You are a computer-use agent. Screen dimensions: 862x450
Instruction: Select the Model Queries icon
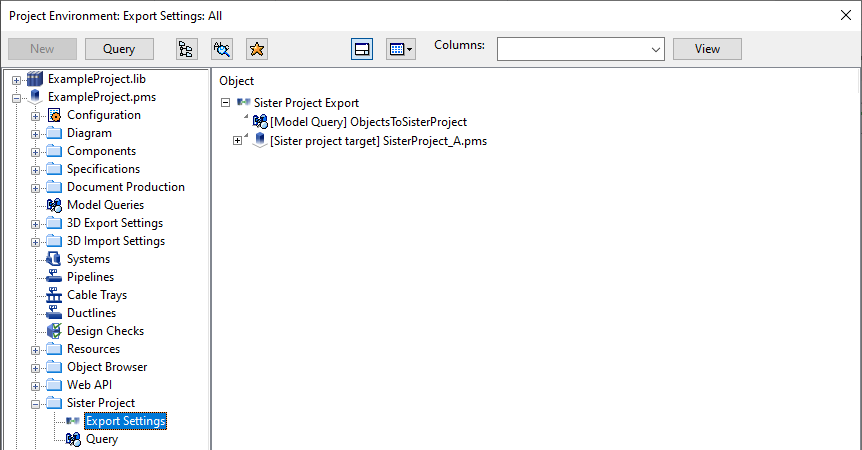coord(55,205)
